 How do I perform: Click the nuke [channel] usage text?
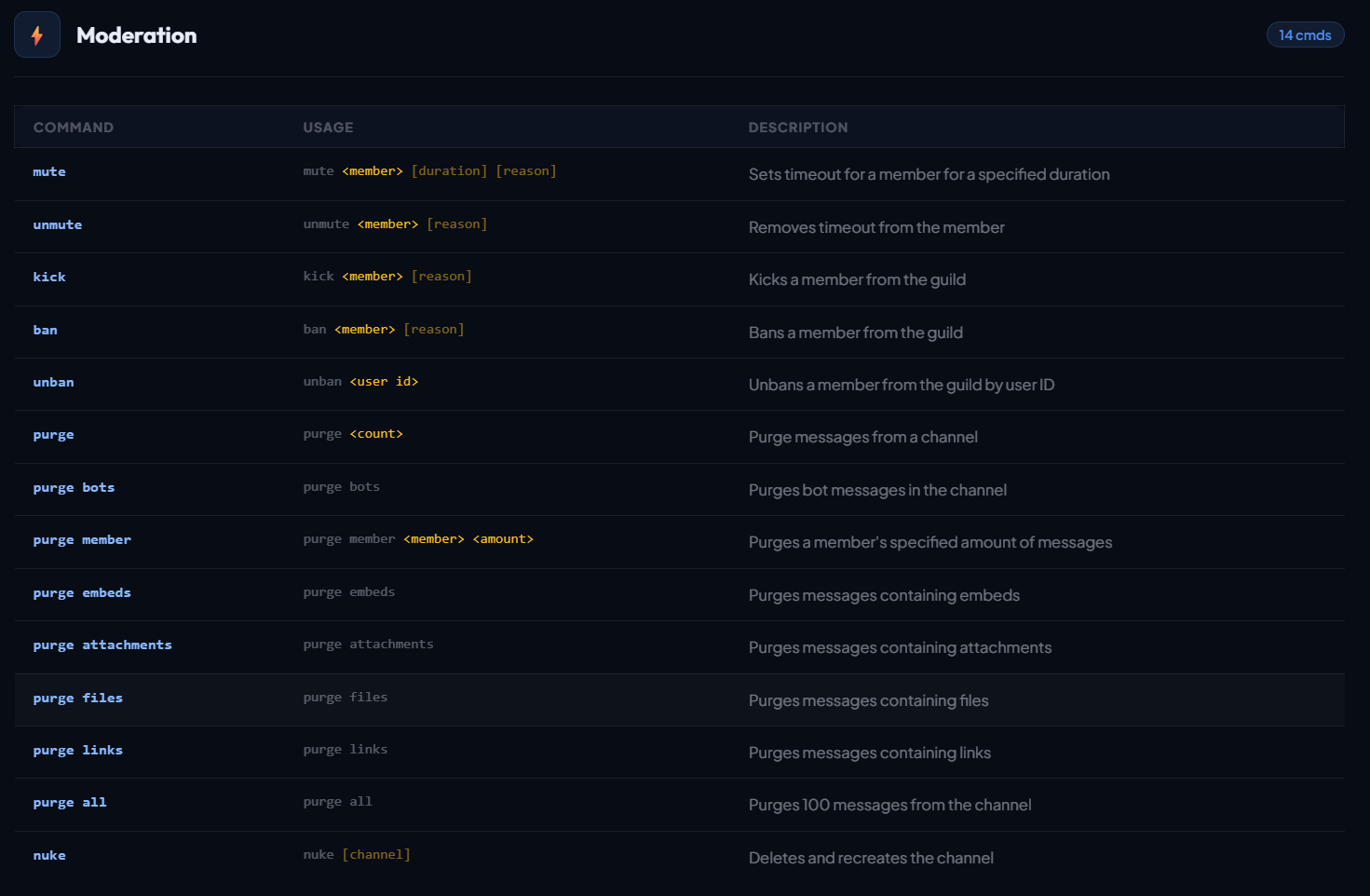[357, 855]
